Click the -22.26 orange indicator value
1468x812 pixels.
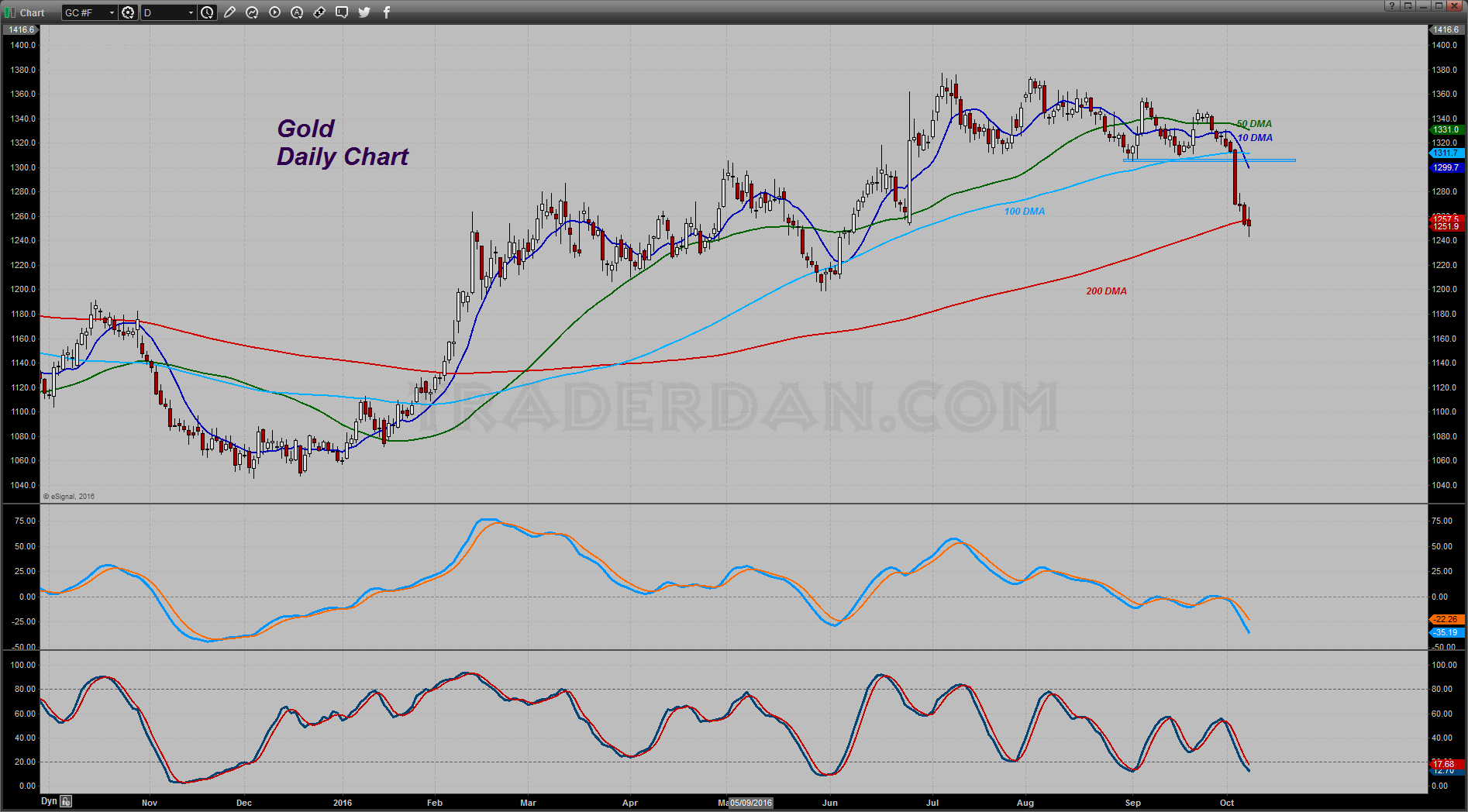pos(1446,619)
